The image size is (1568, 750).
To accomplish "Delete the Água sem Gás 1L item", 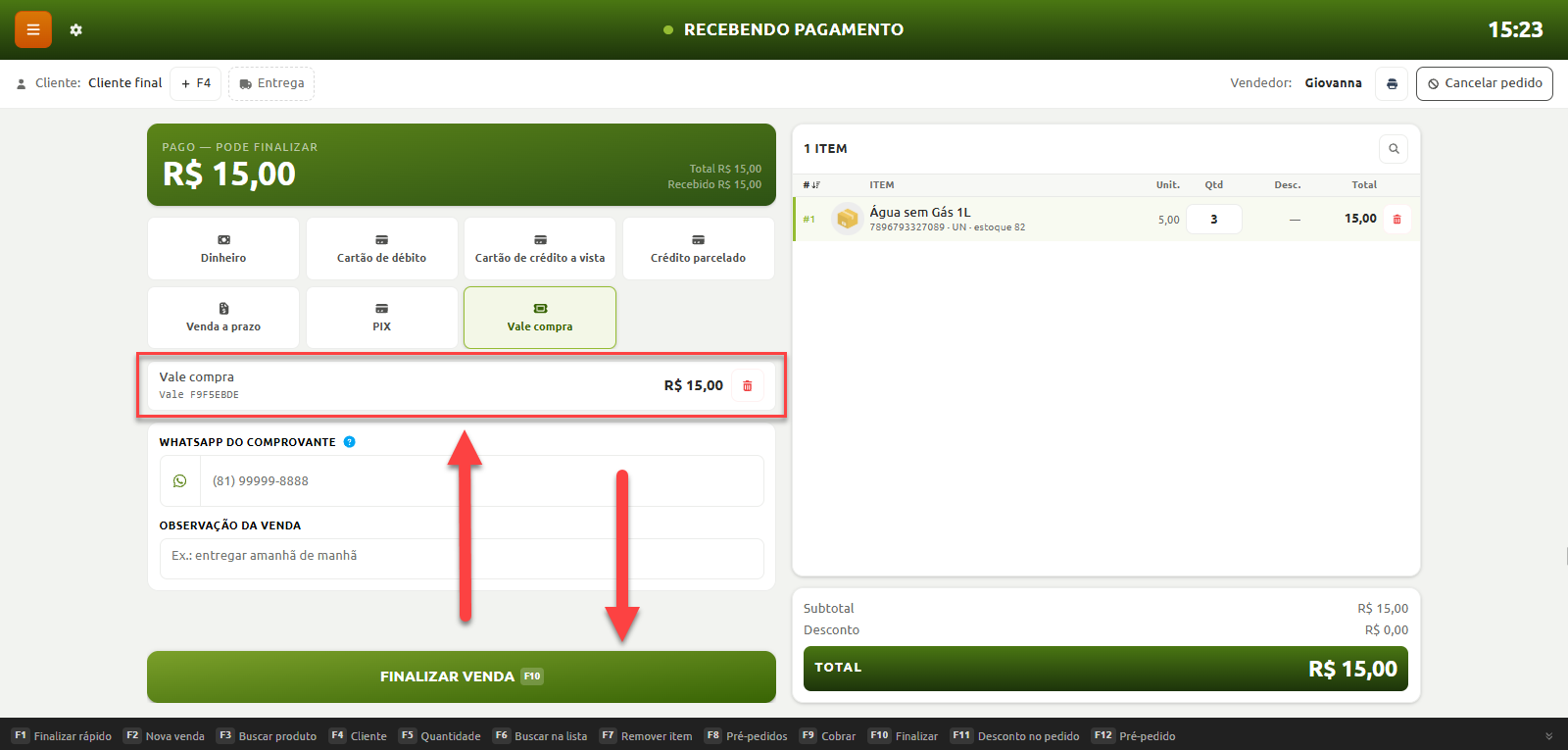I will click(1397, 219).
